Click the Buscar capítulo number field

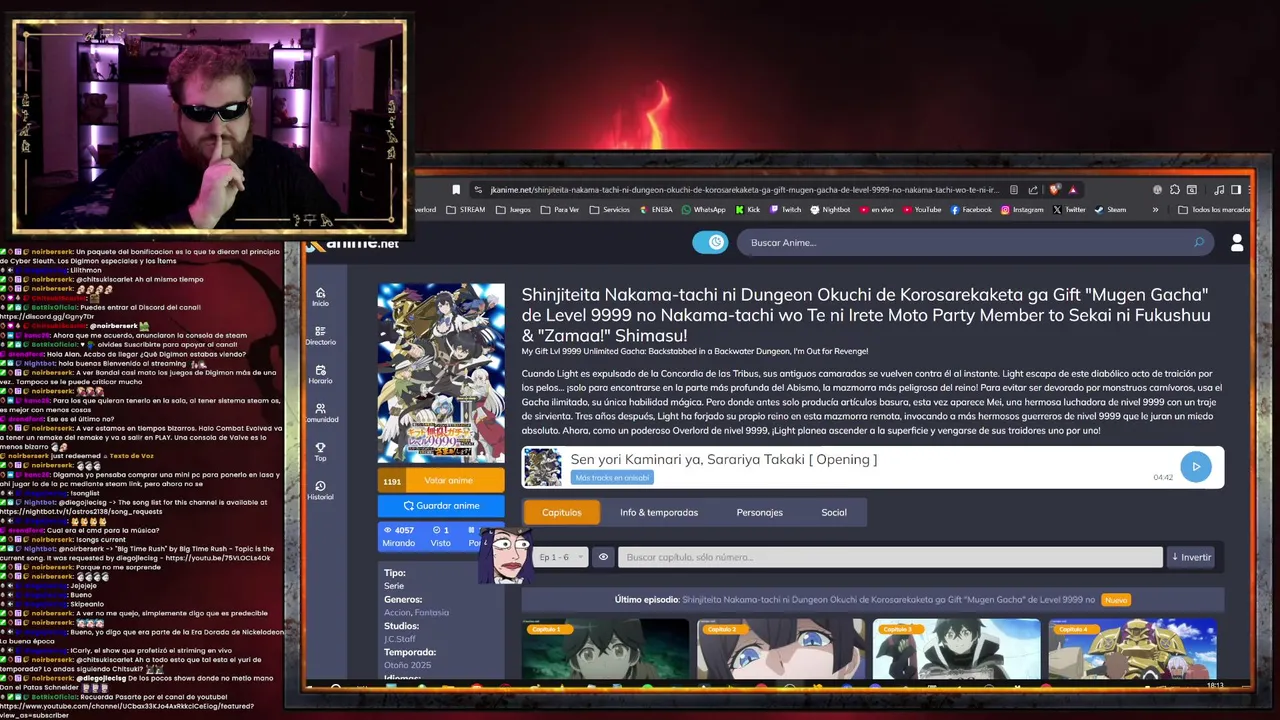(890, 557)
